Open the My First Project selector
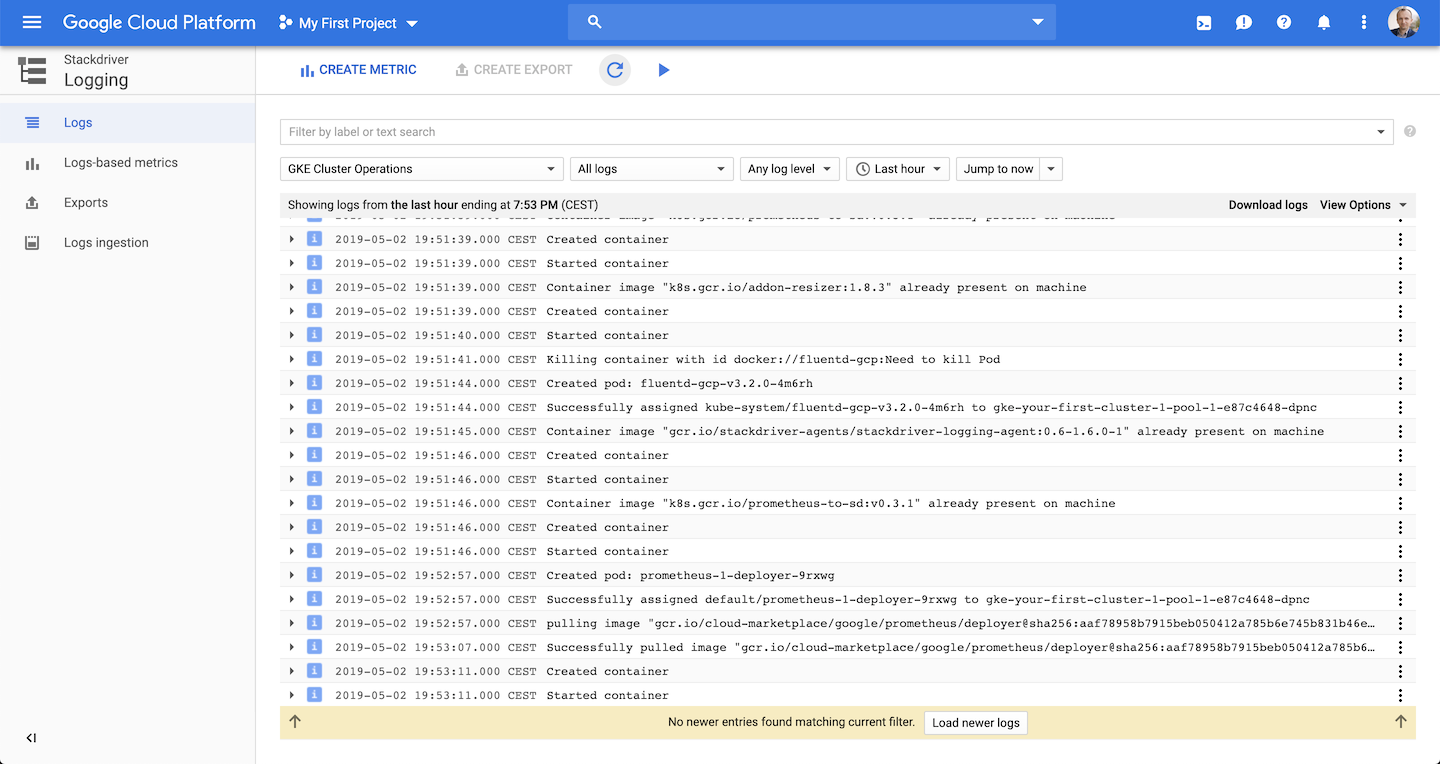Screen dimensions: 1440x764 click(x=348, y=22)
